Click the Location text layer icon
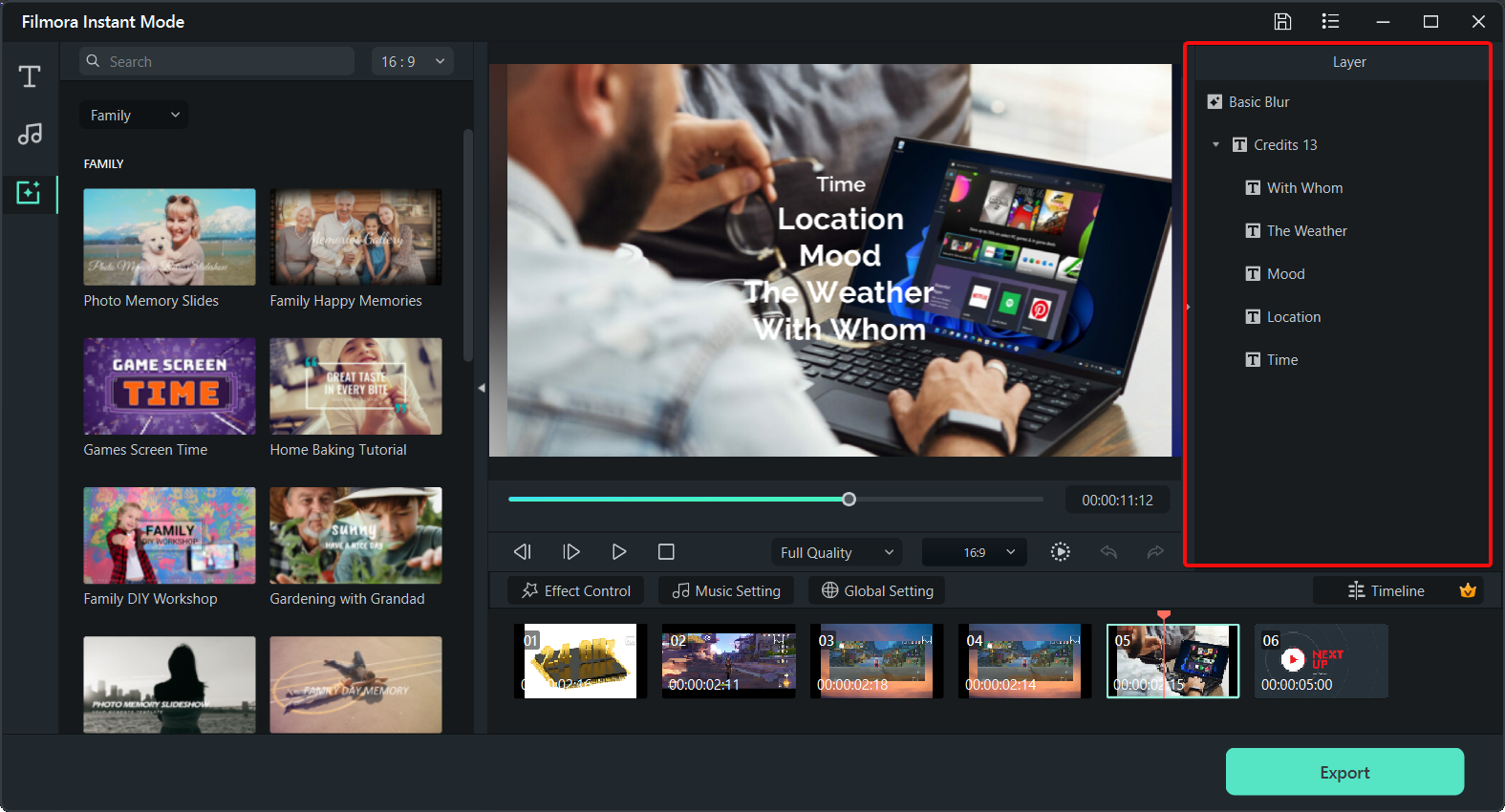 pos(1253,316)
